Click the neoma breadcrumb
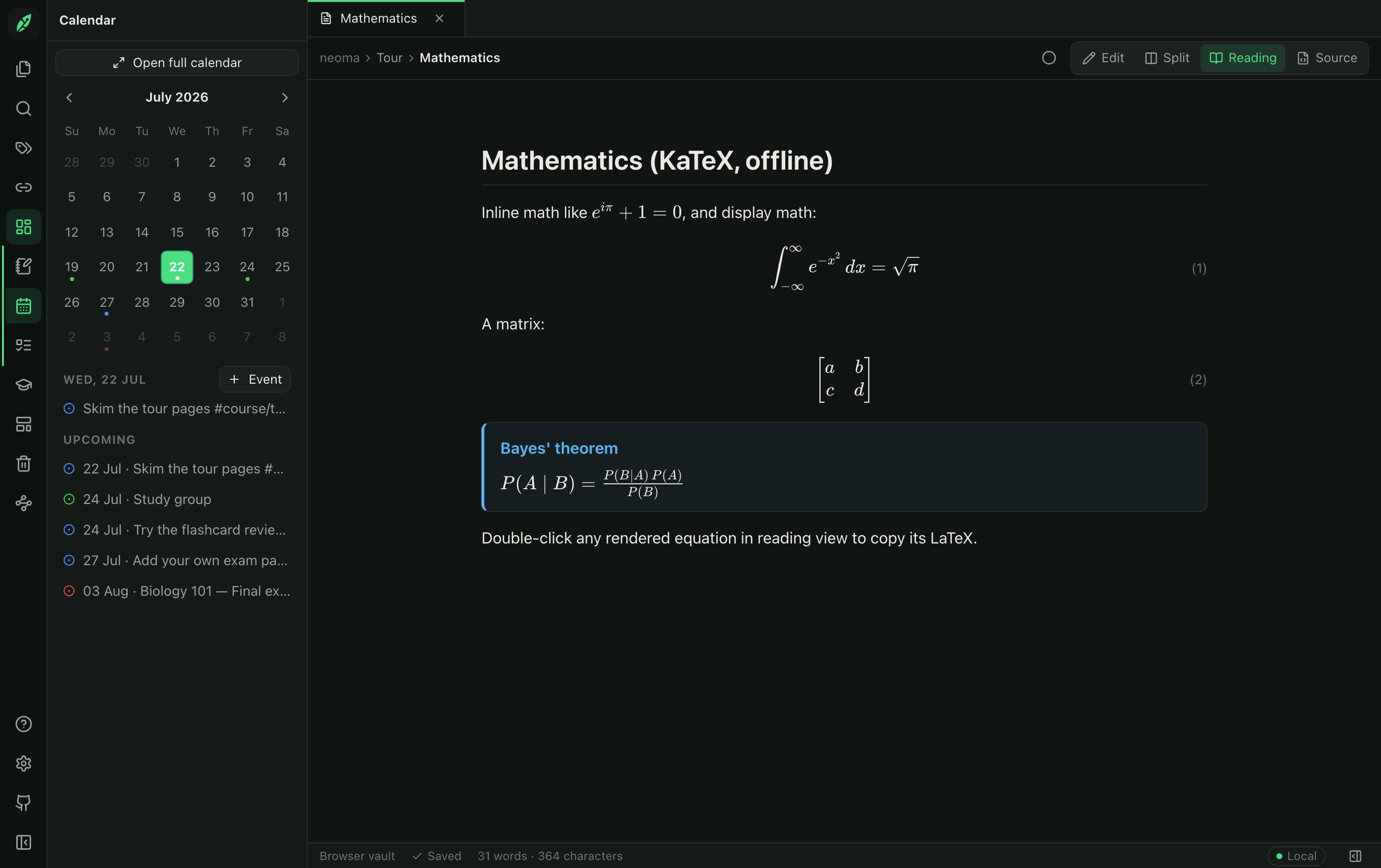The height and width of the screenshot is (868, 1381). 339,58
